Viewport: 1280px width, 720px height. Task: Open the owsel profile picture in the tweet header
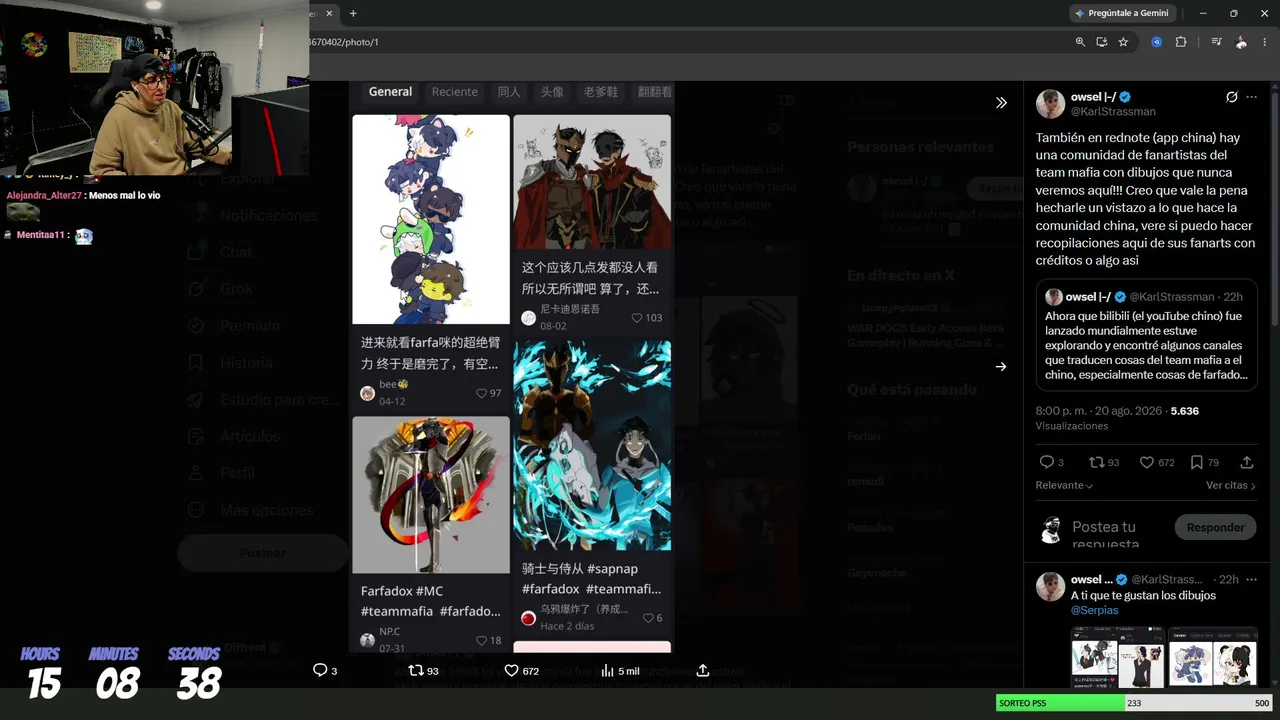pos(1050,104)
